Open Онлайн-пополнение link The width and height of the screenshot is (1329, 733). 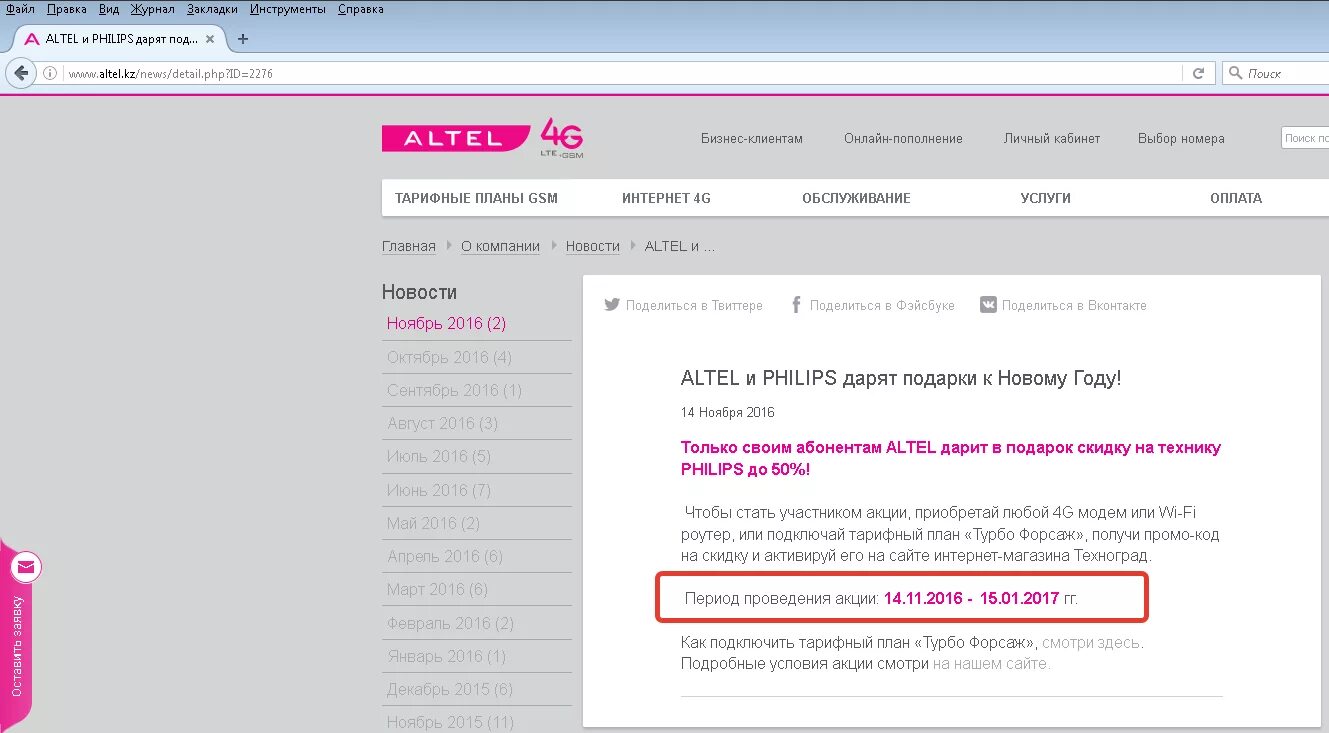pyautogui.click(x=903, y=139)
